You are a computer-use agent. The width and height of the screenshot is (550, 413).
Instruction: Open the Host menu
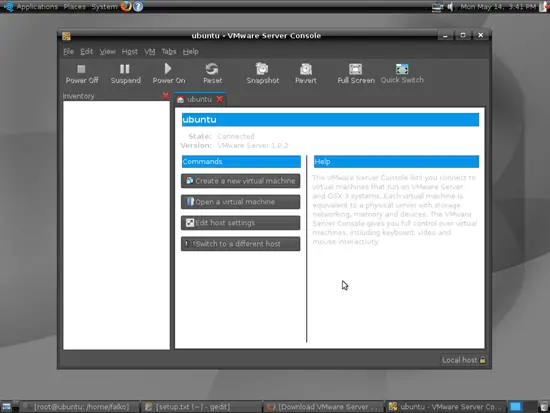[x=129, y=52]
